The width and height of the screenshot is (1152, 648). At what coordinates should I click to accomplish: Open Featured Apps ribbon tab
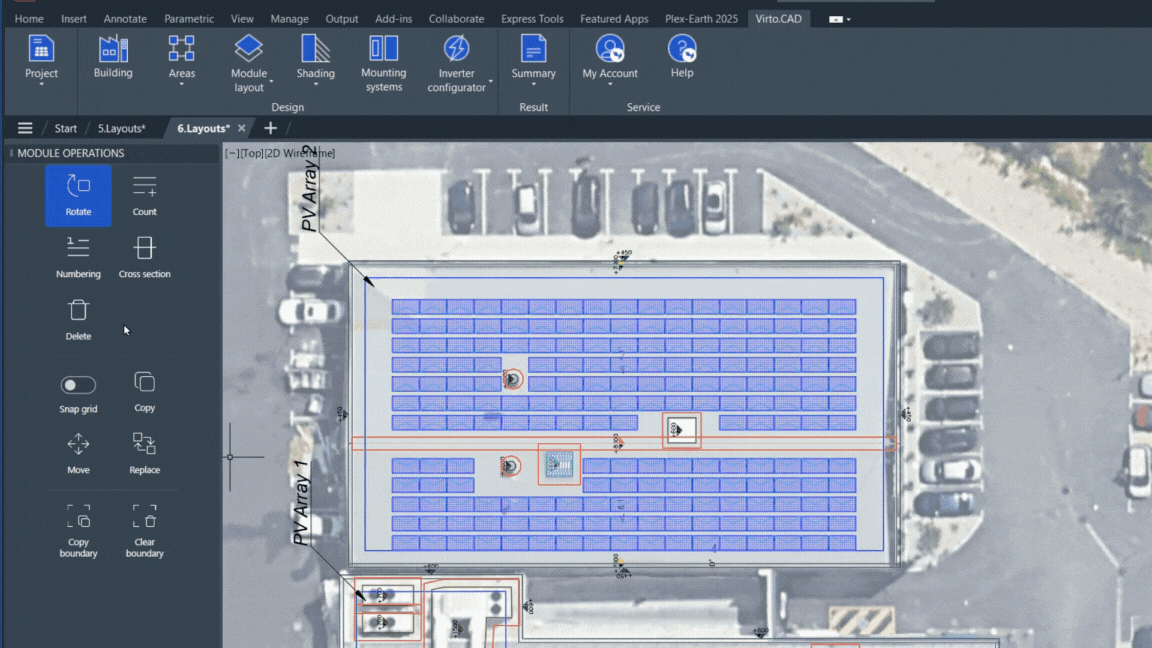pos(614,19)
